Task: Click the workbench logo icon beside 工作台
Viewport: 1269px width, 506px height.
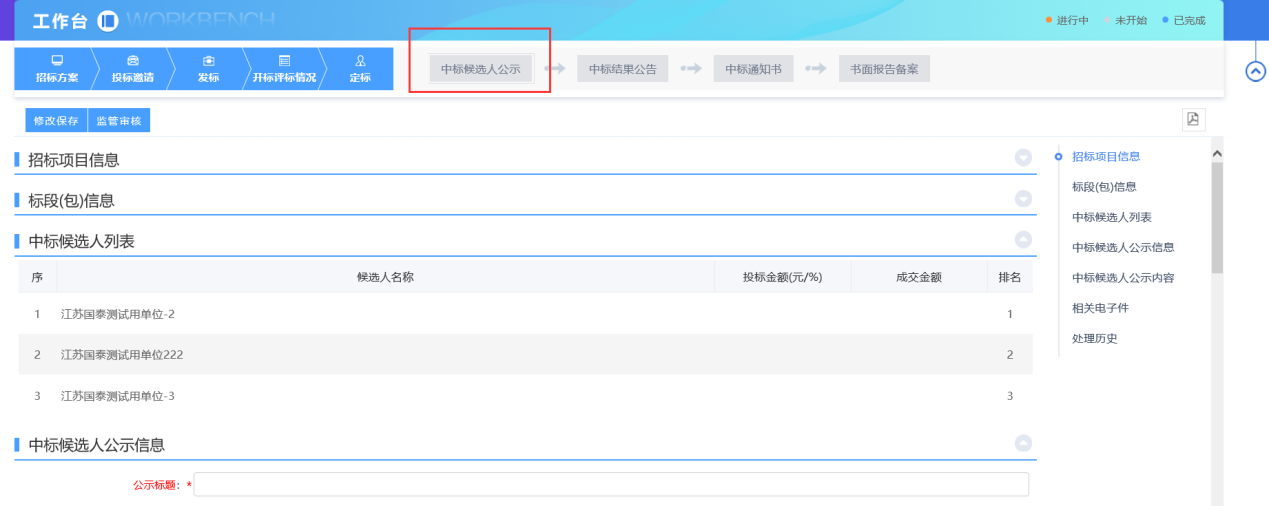Action: pos(109,21)
